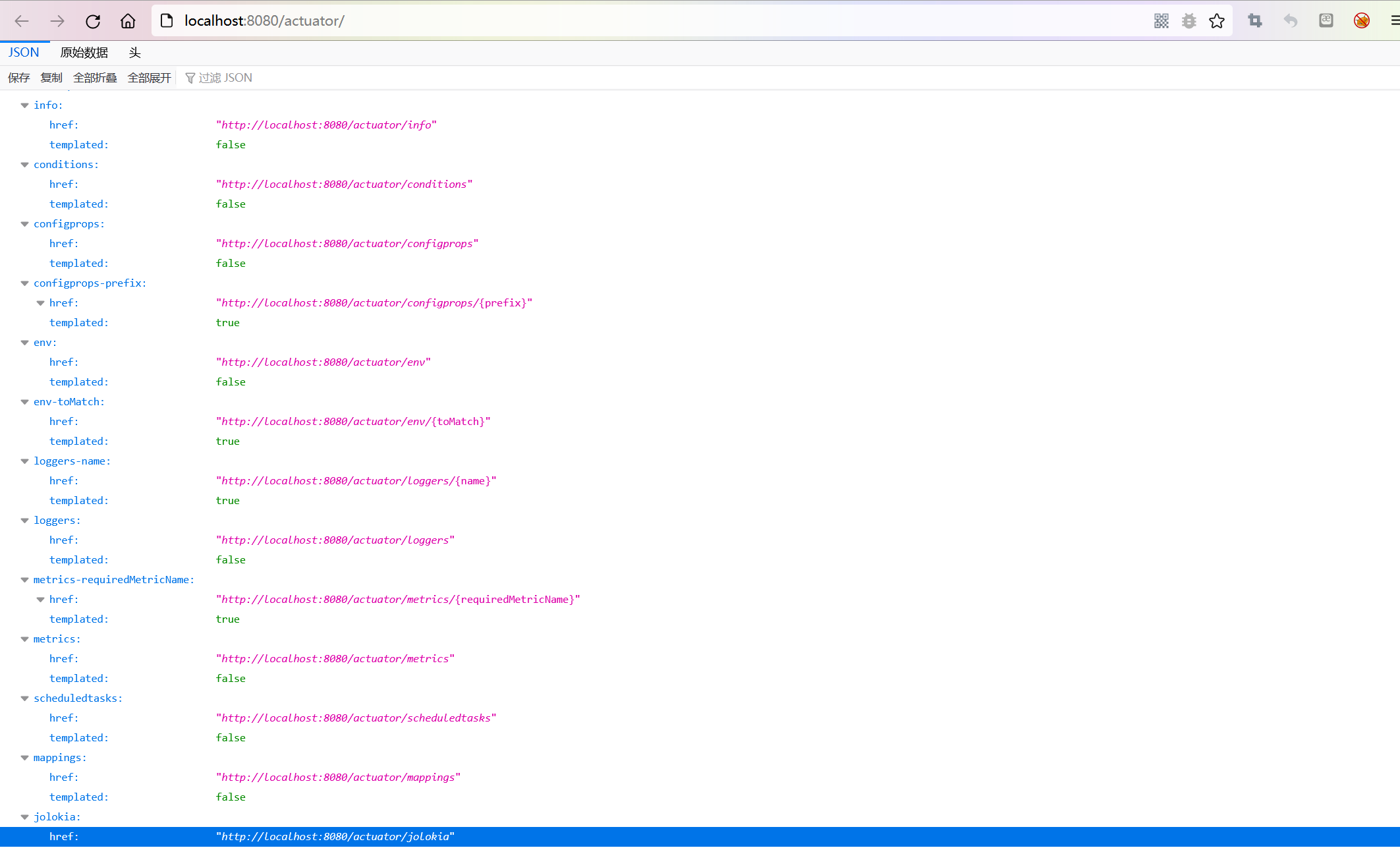Switch to the 原始数据 tab
Screen dimensions: 1400x852
[84, 53]
